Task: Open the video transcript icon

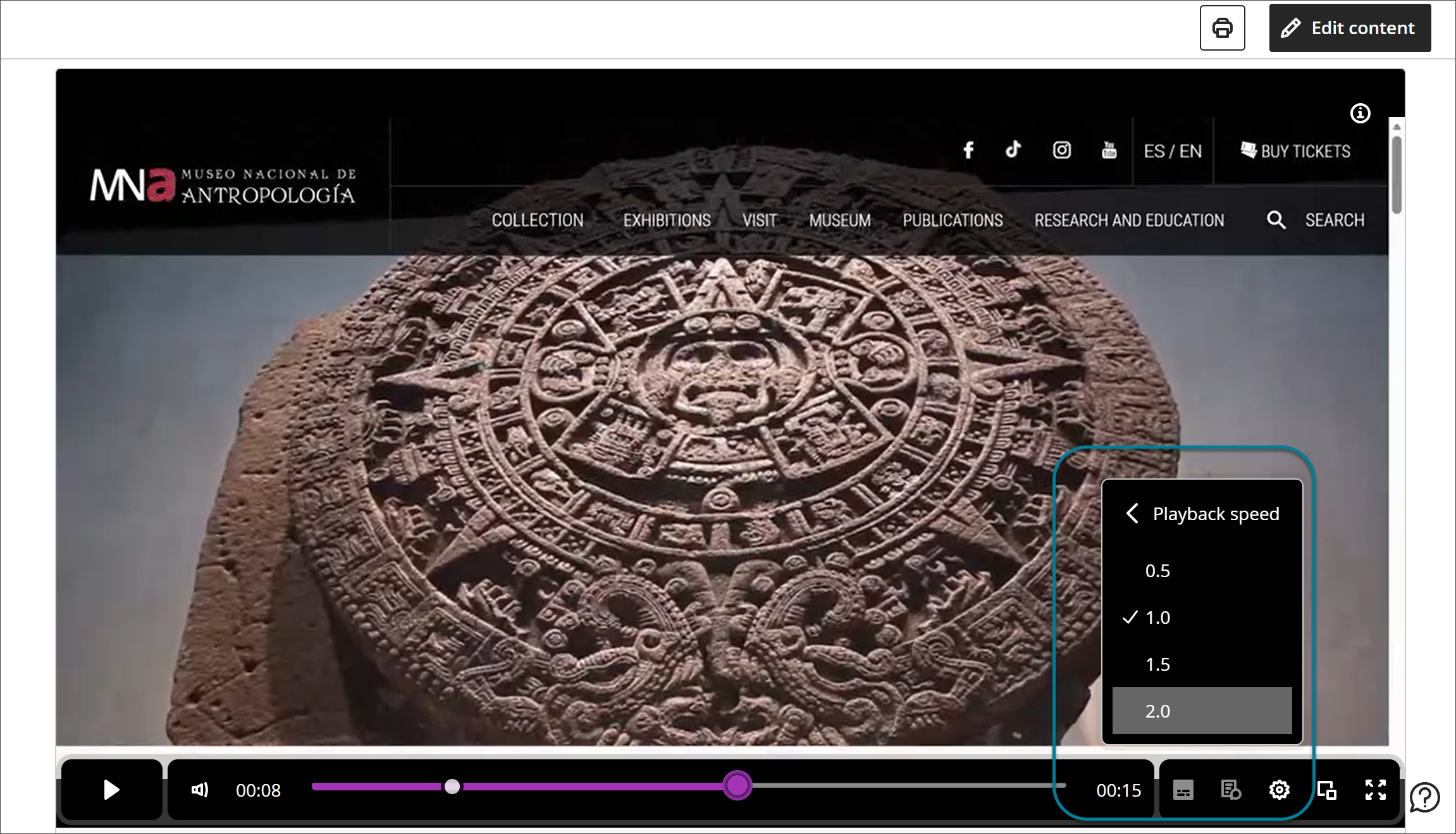Action: (1230, 790)
